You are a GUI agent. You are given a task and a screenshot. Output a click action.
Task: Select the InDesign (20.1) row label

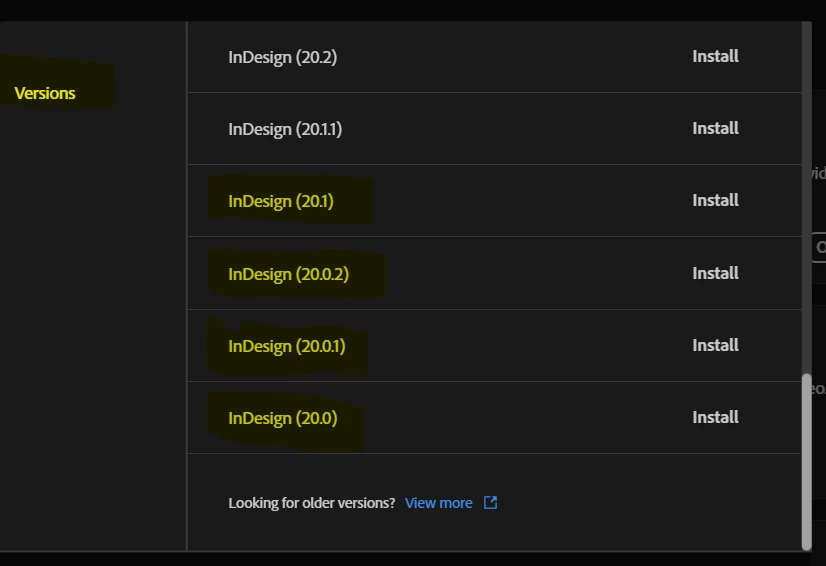[x=281, y=201]
